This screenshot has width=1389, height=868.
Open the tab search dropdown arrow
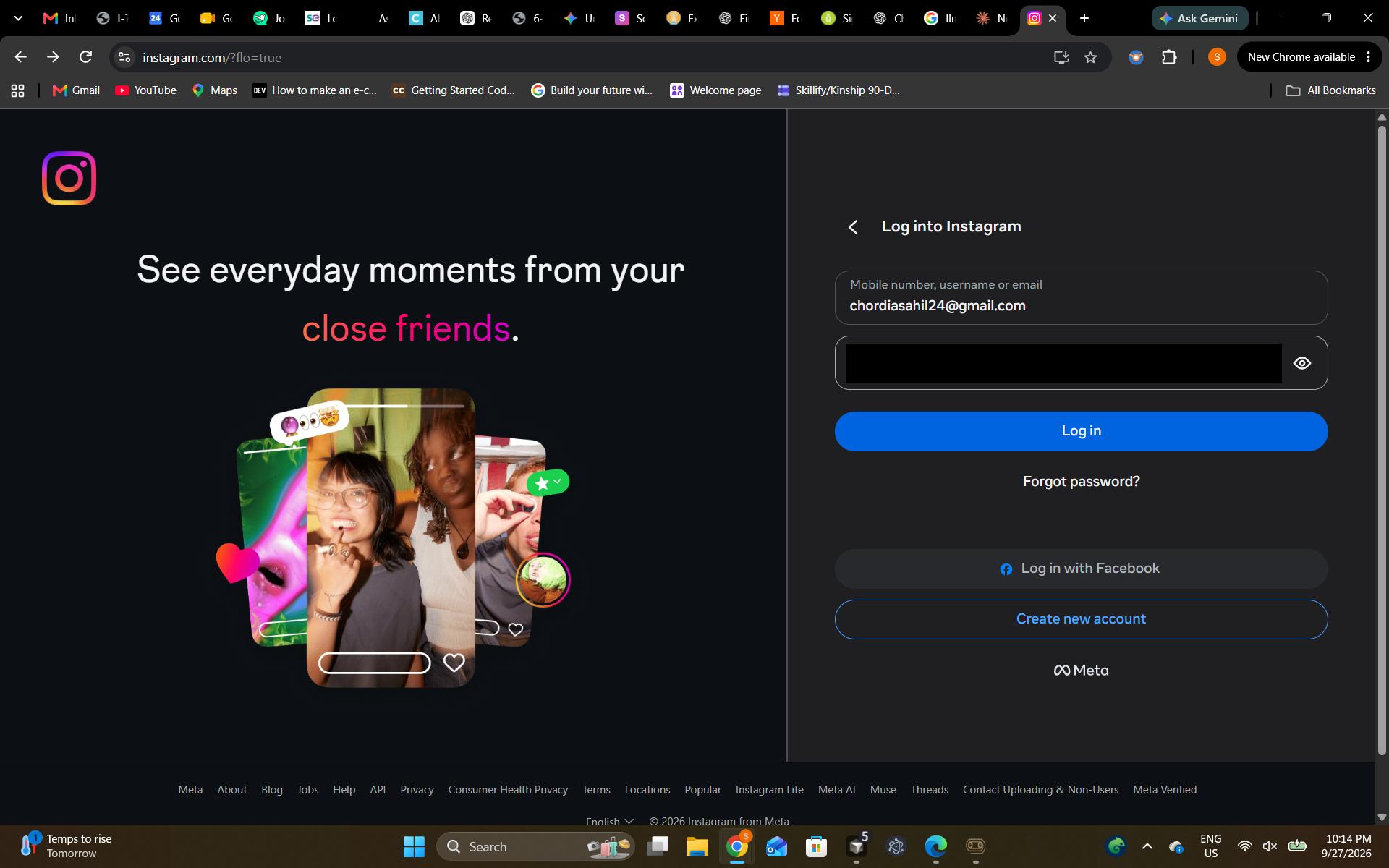pos(18,18)
